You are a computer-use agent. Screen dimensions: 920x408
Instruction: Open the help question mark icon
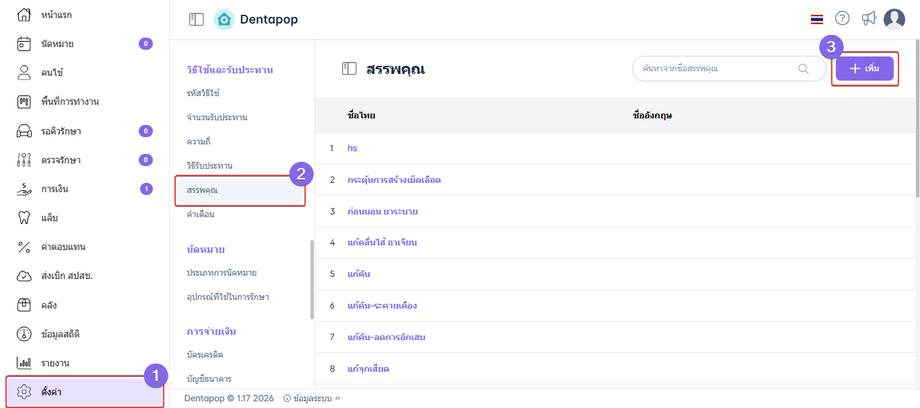pos(842,19)
